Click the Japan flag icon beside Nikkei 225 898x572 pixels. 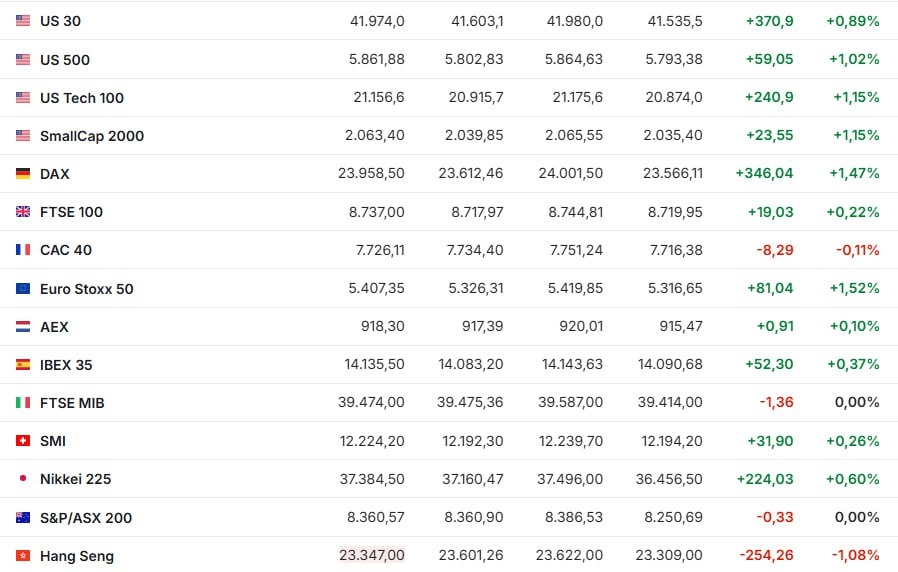[x=23, y=479]
